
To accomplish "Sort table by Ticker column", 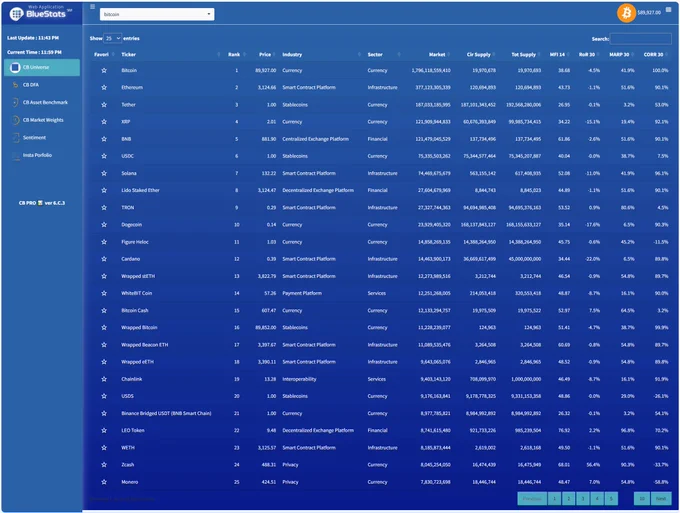I will tap(129, 55).
